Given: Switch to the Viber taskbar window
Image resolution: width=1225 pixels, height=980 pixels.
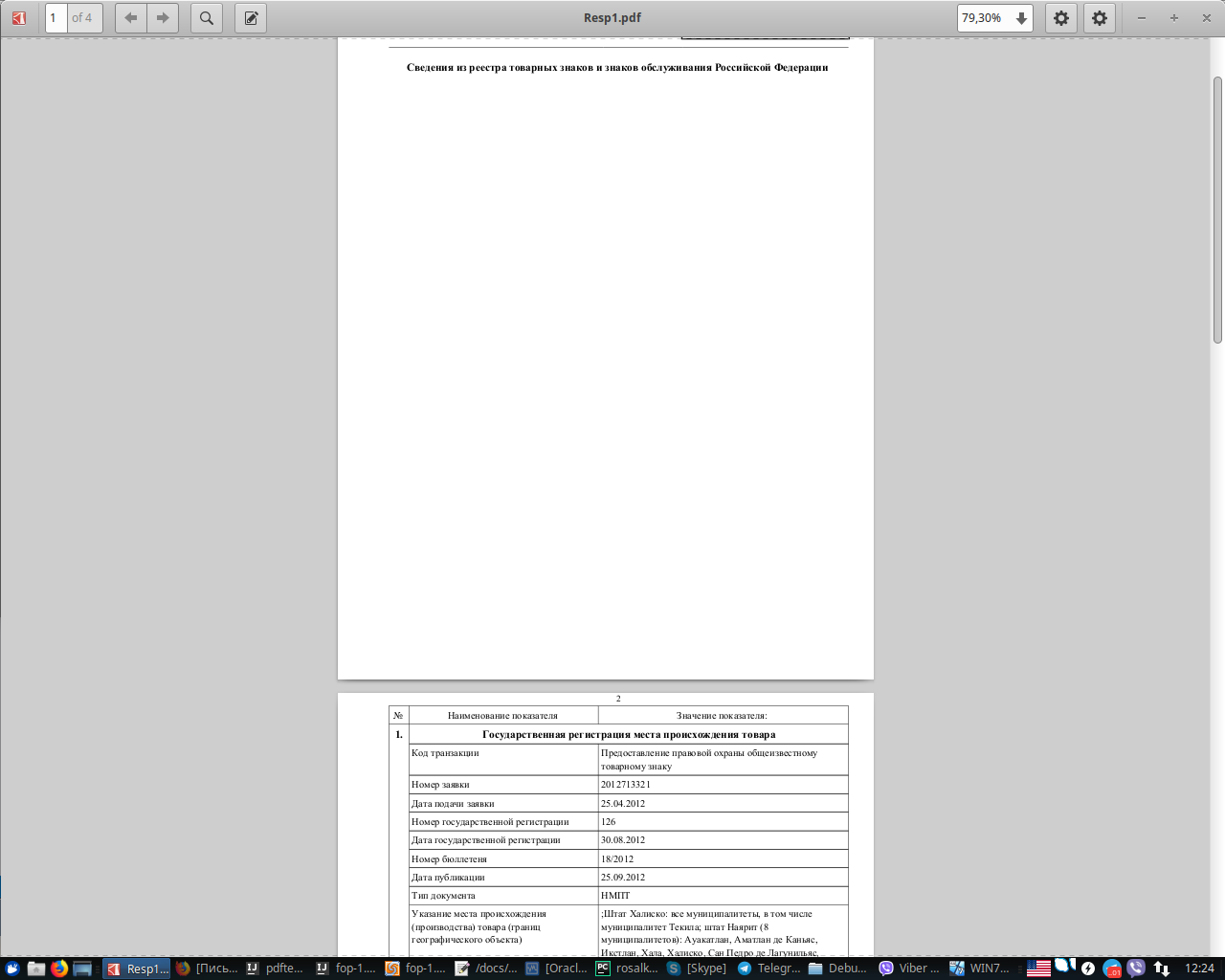Looking at the screenshot, I should point(909,969).
